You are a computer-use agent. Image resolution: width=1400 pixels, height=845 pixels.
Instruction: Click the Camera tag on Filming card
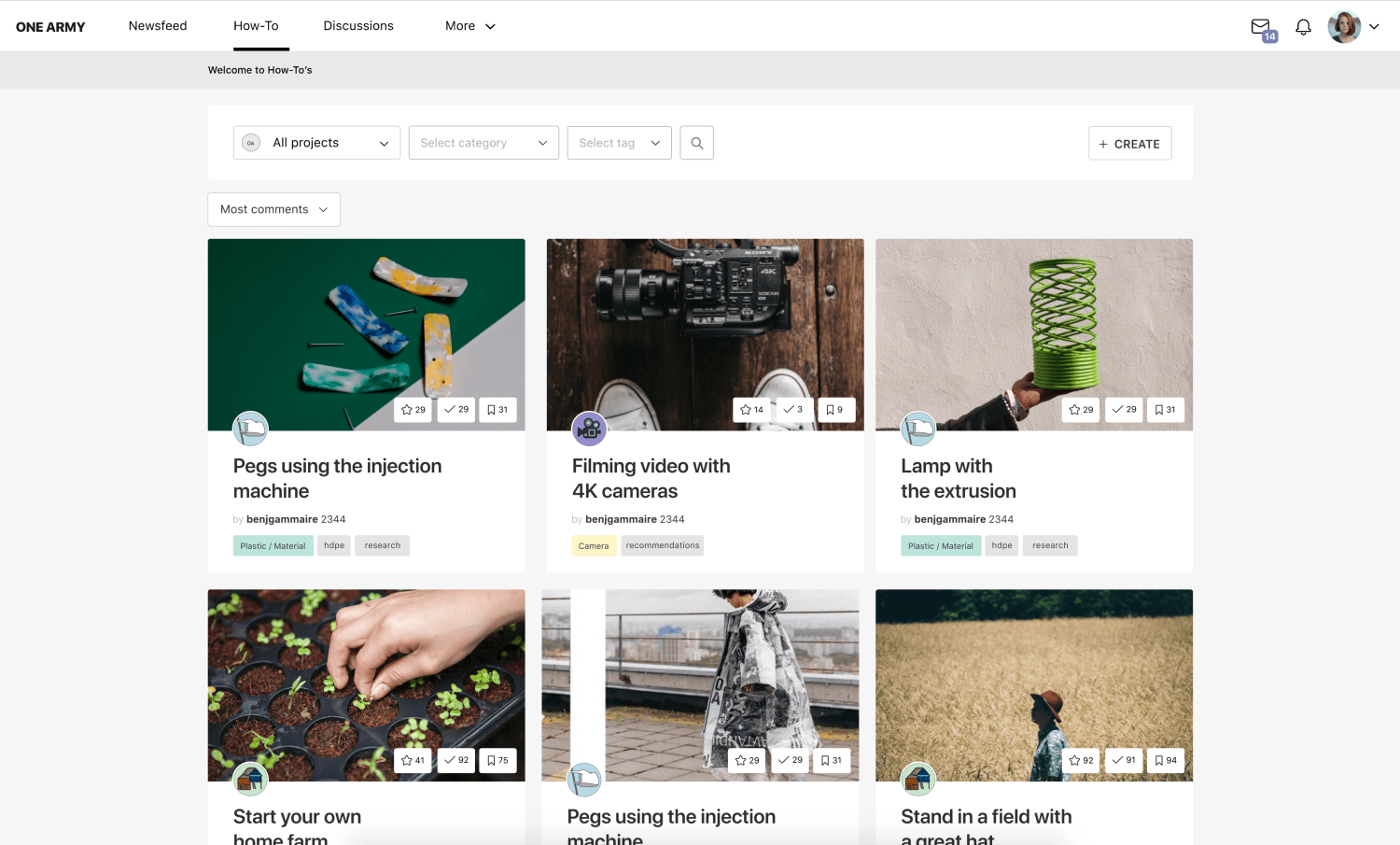pos(594,546)
